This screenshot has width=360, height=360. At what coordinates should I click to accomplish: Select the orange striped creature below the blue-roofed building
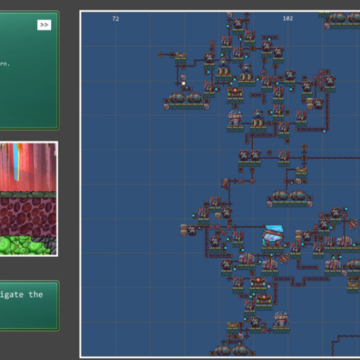pos(284,258)
